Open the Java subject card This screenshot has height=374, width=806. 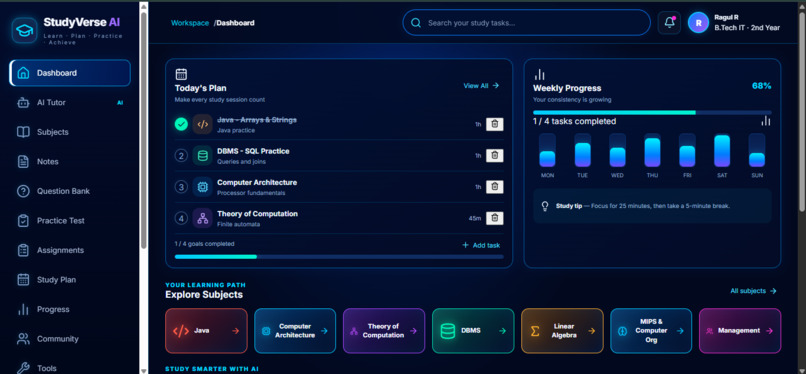click(x=206, y=331)
